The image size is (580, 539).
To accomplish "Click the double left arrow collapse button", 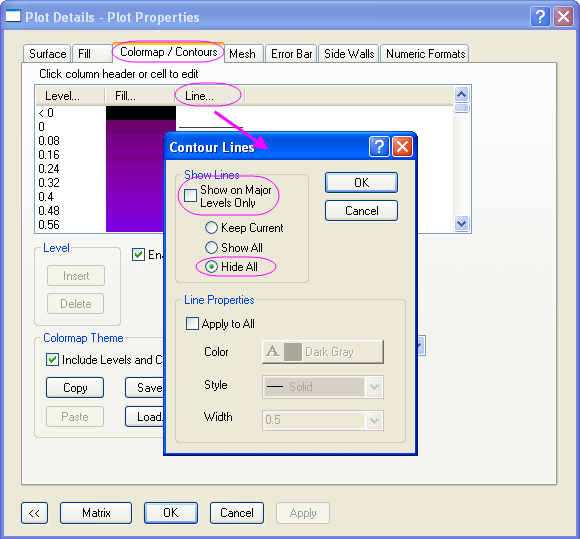I will tap(34, 513).
